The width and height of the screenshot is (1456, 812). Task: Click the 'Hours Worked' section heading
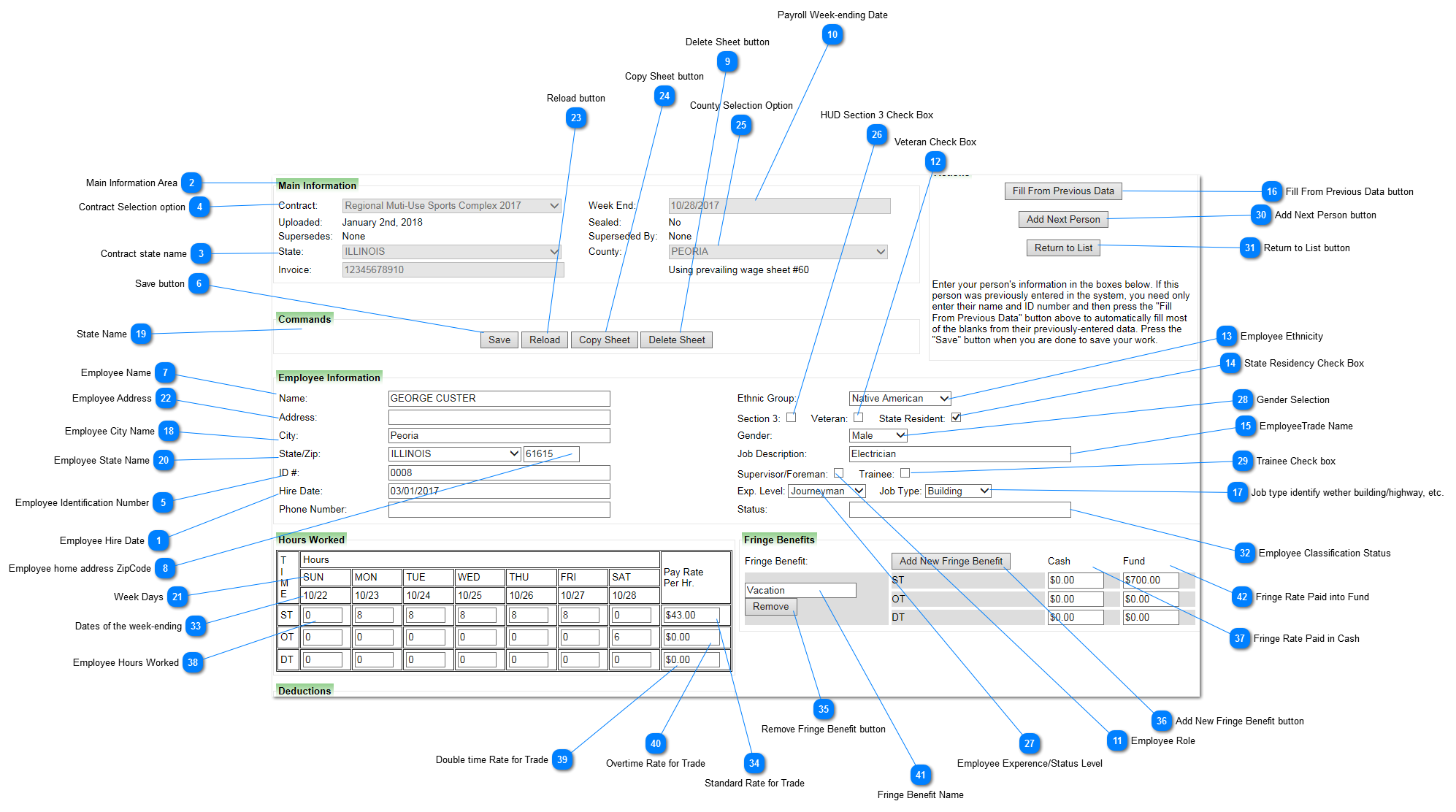(311, 540)
